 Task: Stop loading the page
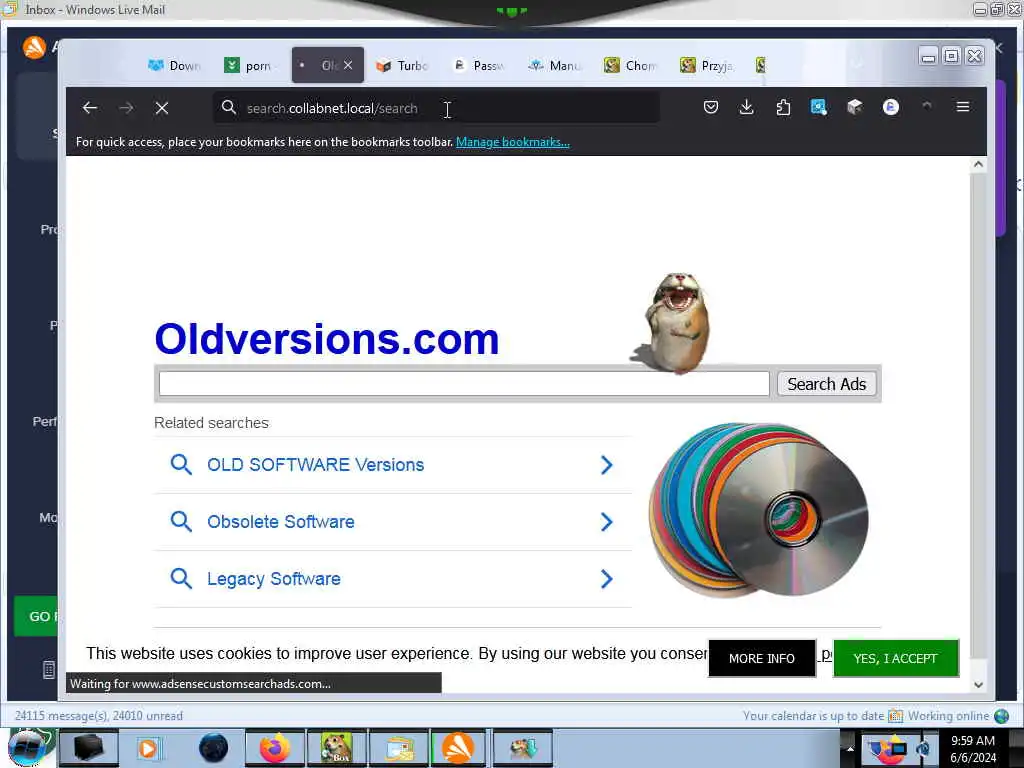(162, 108)
